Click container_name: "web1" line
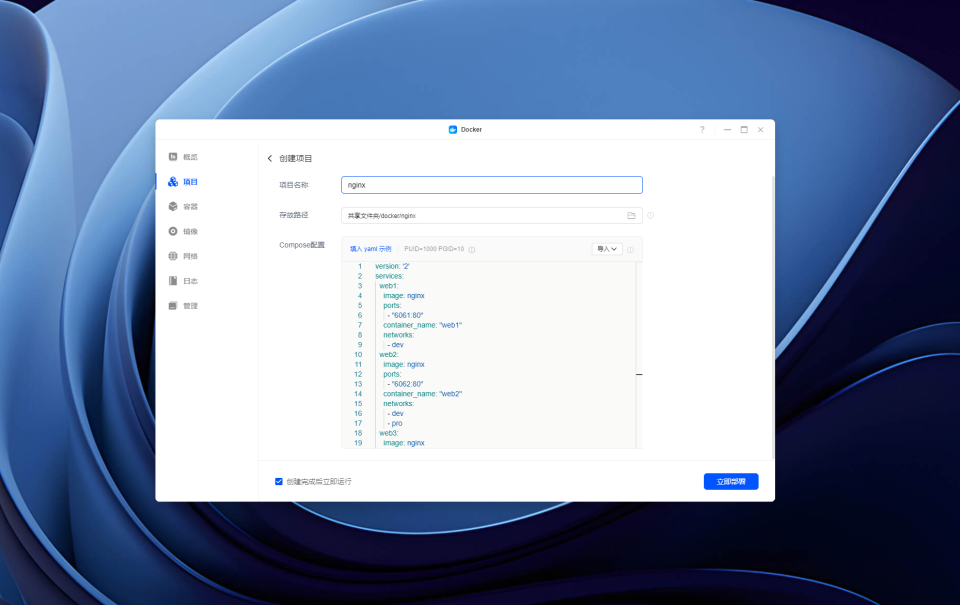The width and height of the screenshot is (960, 605). tap(422, 325)
